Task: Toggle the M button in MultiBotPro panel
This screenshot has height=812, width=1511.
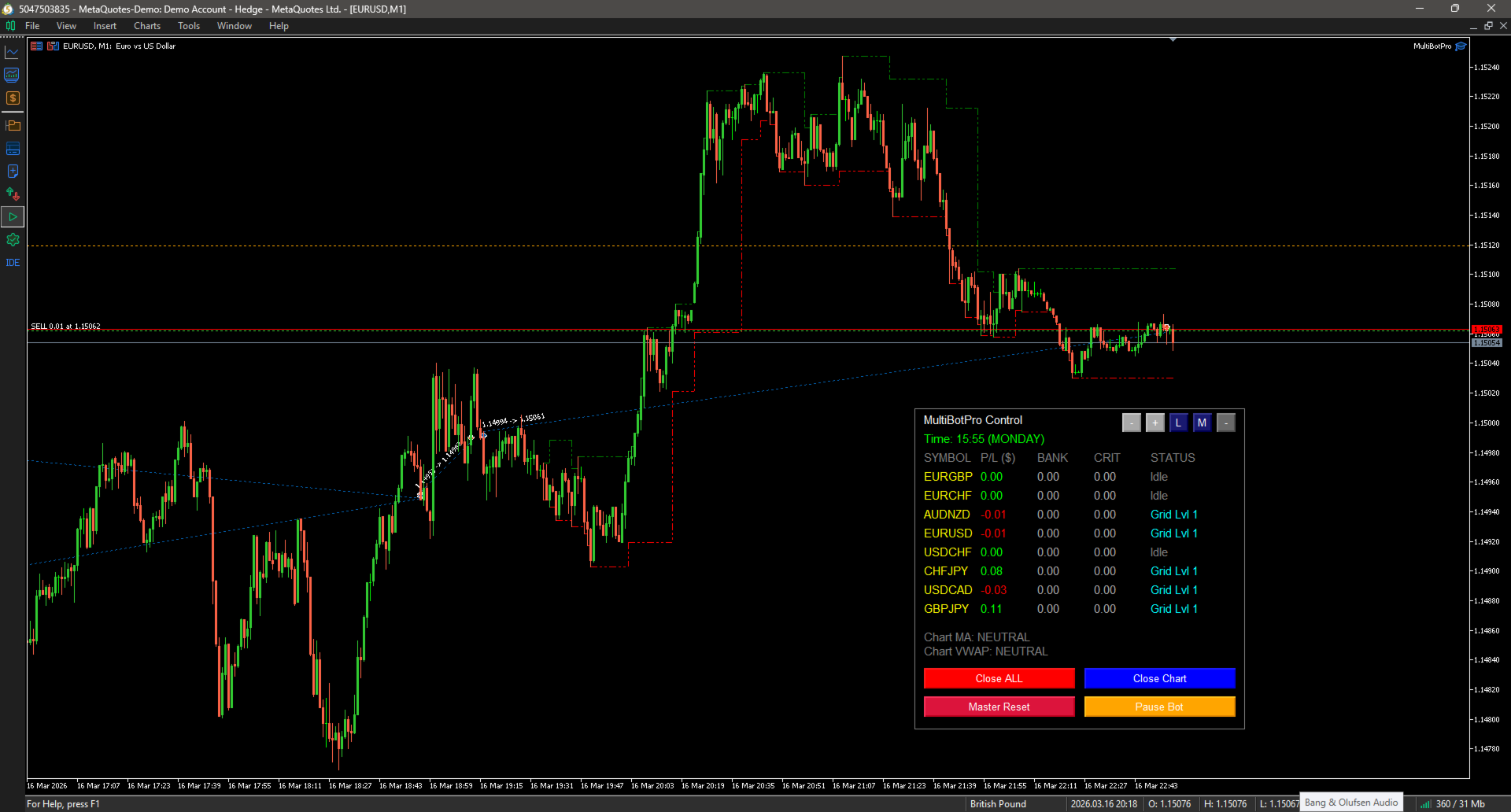Action: tap(1202, 423)
